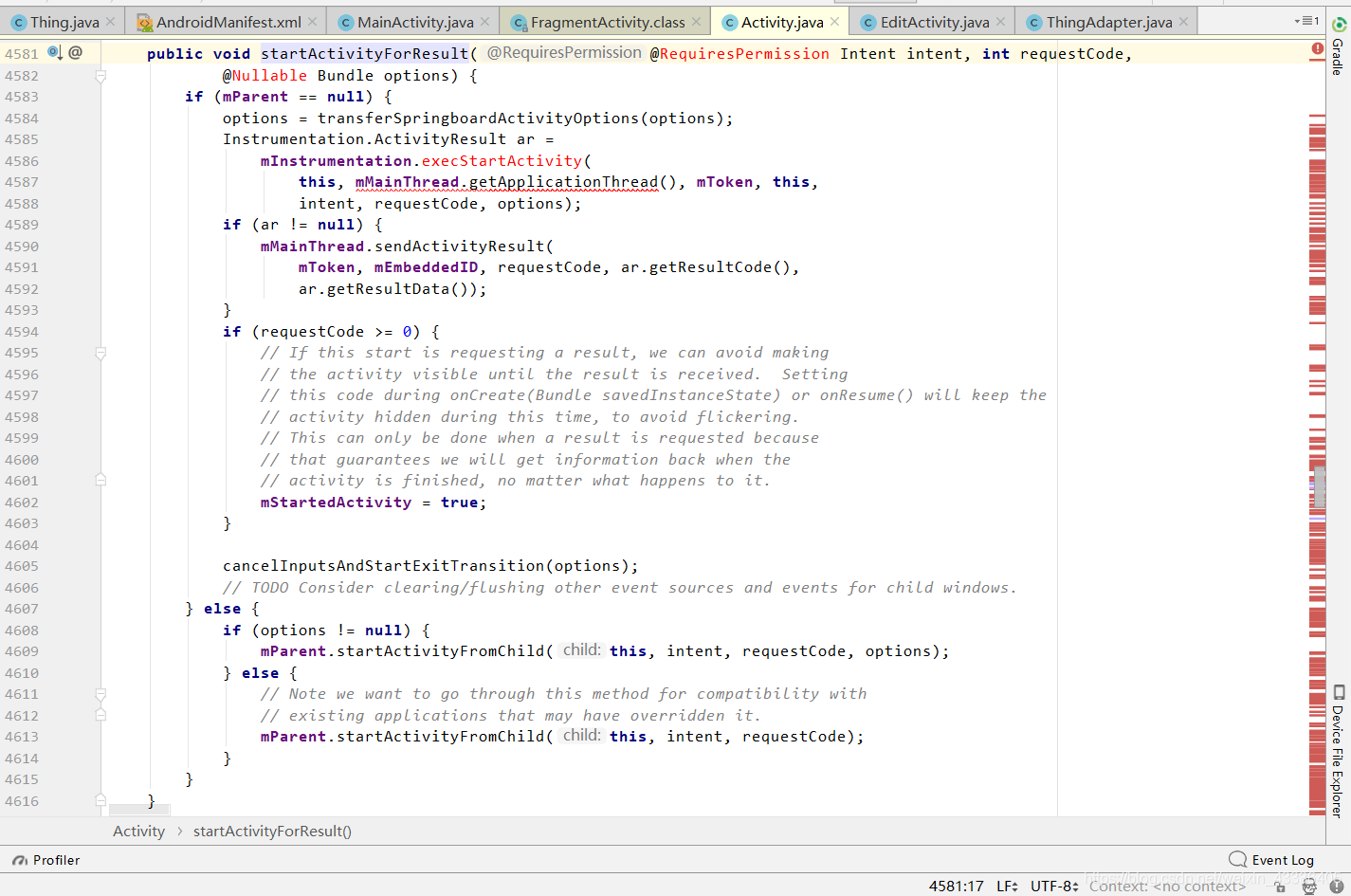Screen dimensions: 1351x896
Task: Click the fold end marker at line 4612
Action: pyautogui.click(x=100, y=715)
